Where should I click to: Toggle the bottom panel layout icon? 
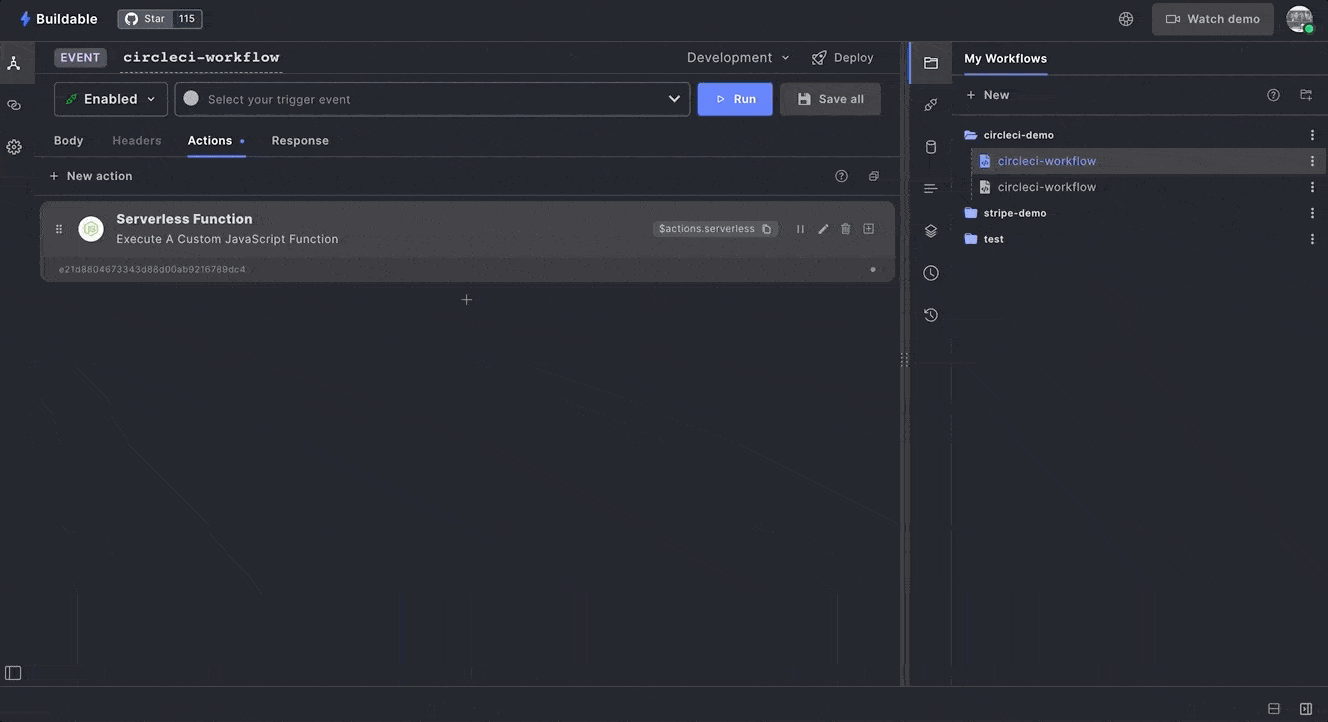click(x=1274, y=709)
